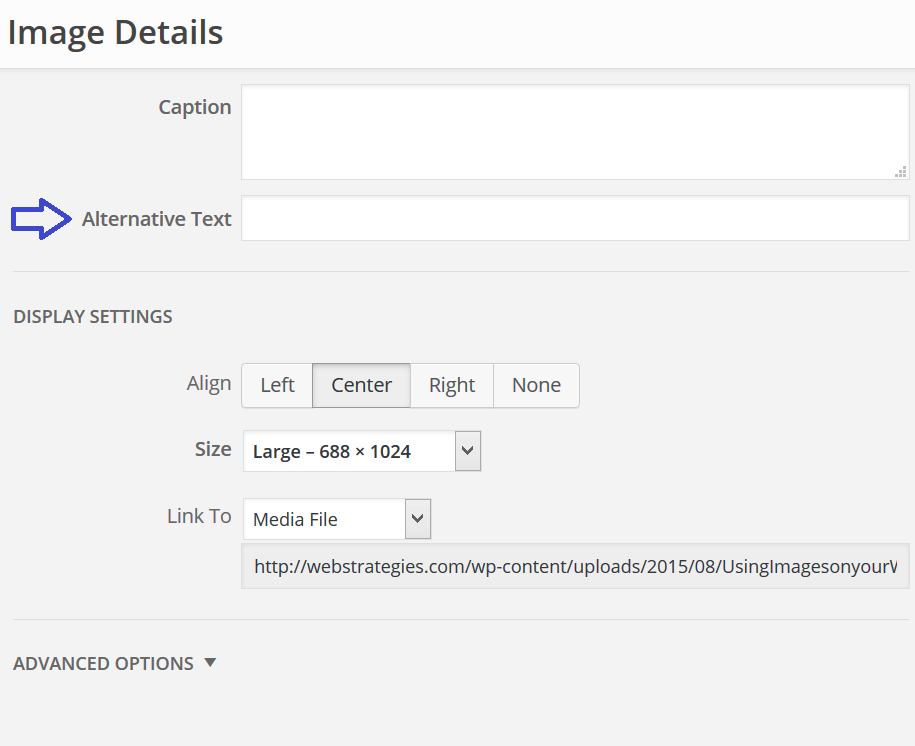Click inside the Caption text area

[575, 132]
